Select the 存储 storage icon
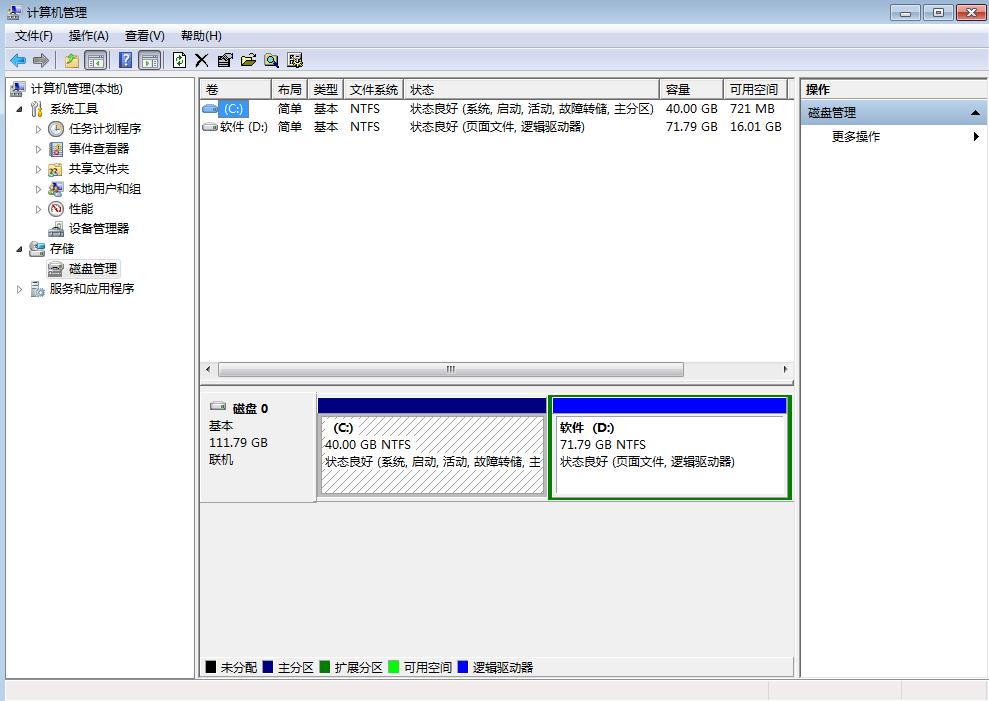The width and height of the screenshot is (989, 701). [x=37, y=249]
